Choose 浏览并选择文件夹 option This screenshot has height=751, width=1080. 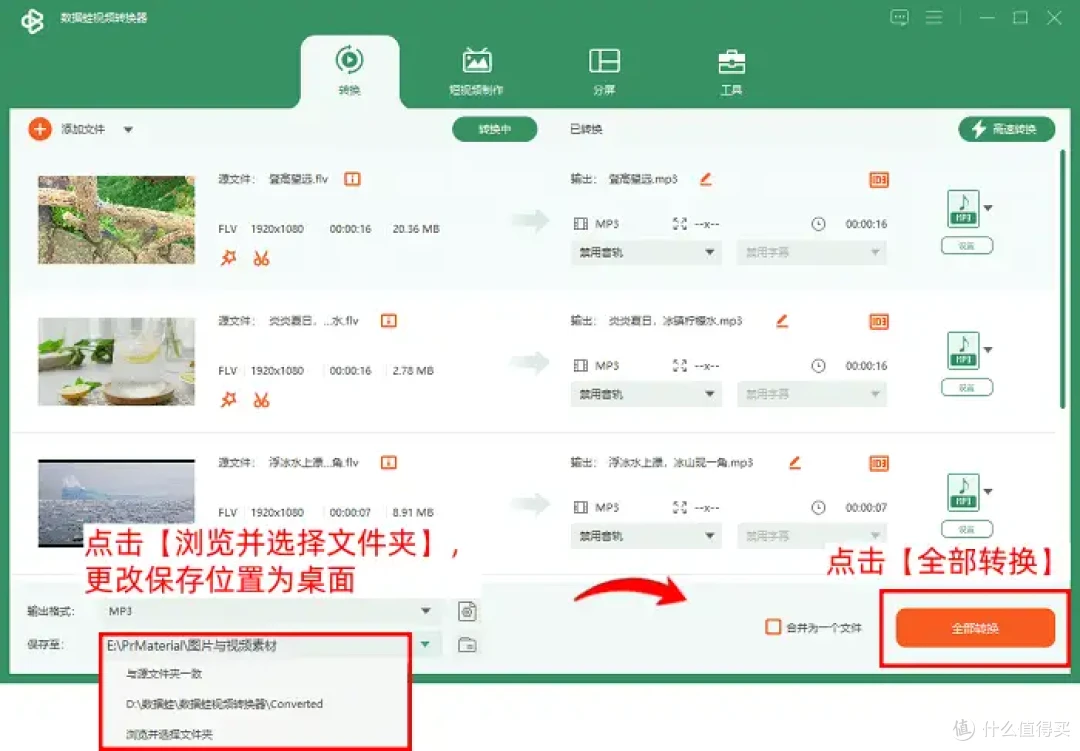point(169,734)
